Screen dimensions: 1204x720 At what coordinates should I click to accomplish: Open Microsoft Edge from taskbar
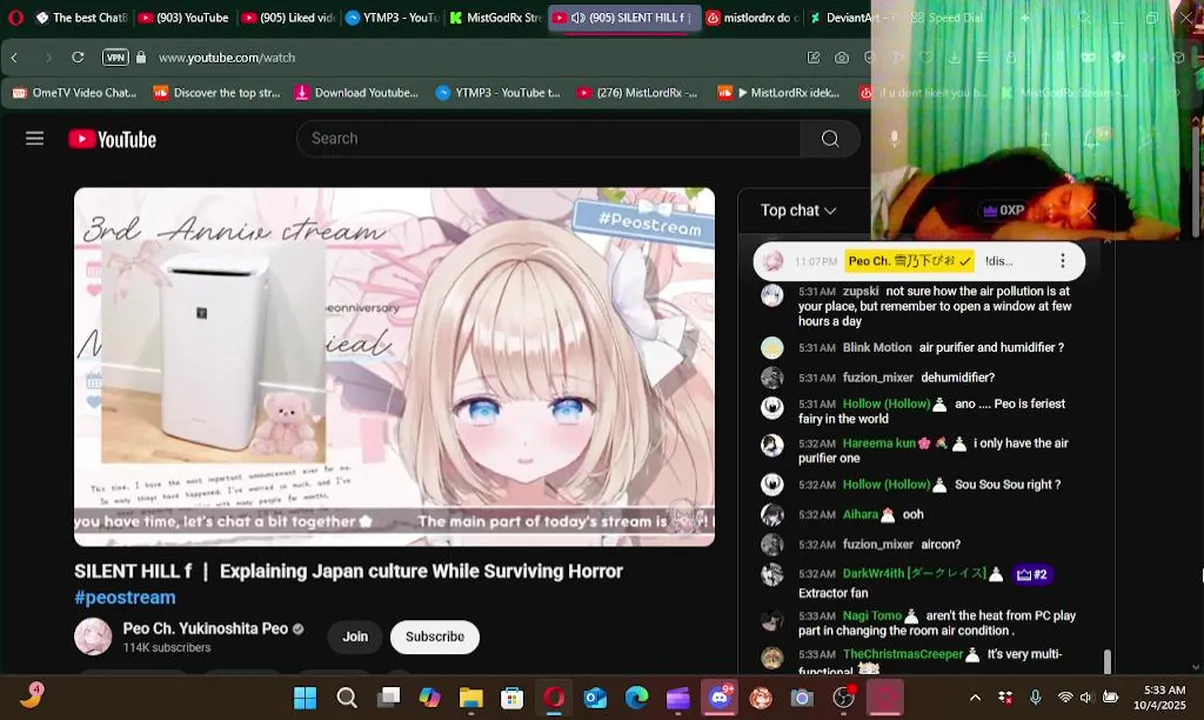coord(636,697)
